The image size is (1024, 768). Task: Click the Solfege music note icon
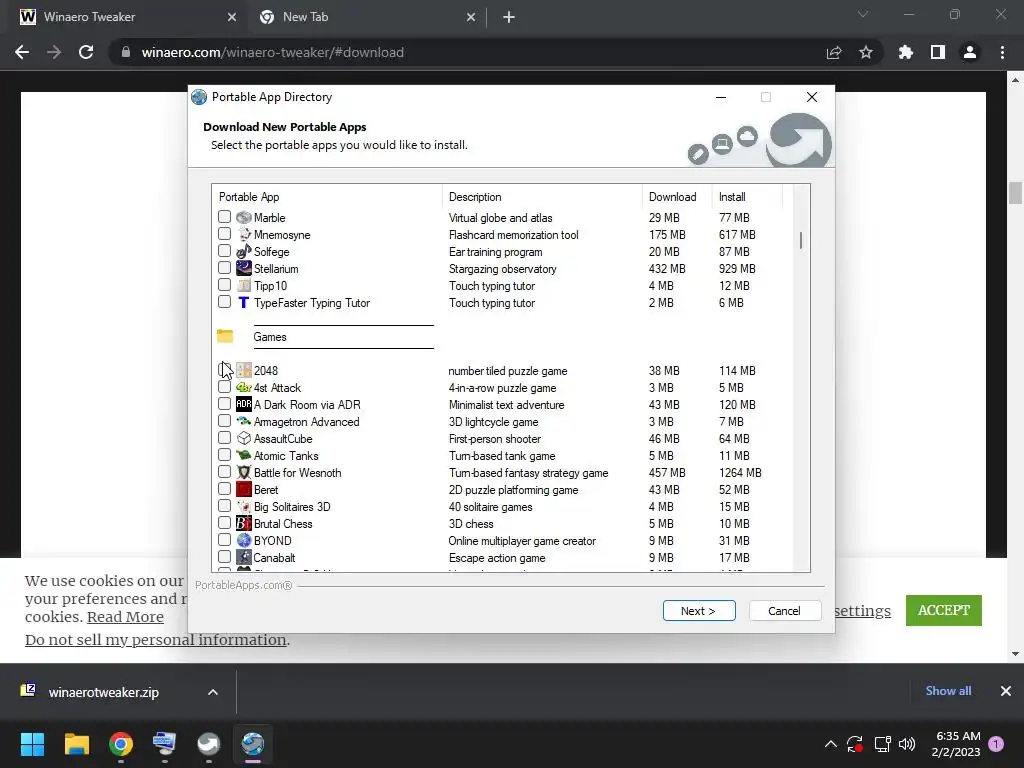coord(244,251)
